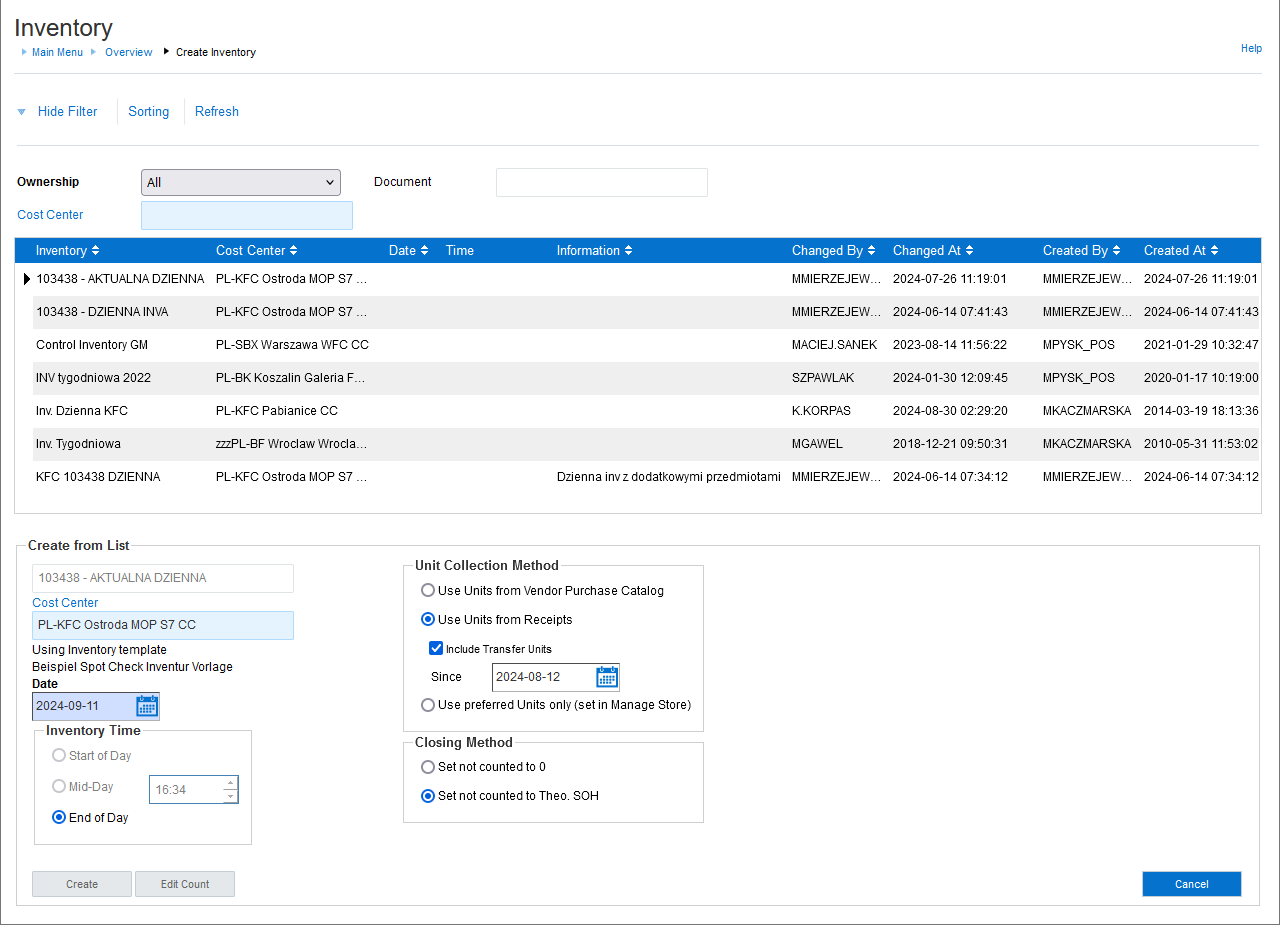
Task: Collapse the filter with Hide Filter
Action: click(67, 112)
